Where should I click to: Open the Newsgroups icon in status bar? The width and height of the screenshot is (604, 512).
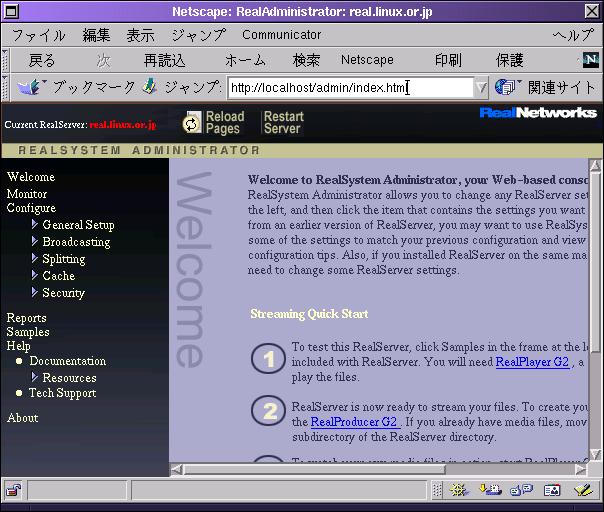pos(521,490)
